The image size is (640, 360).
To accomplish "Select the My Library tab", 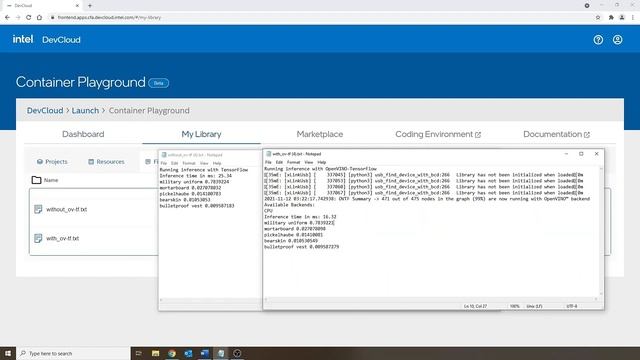I will point(201,134).
